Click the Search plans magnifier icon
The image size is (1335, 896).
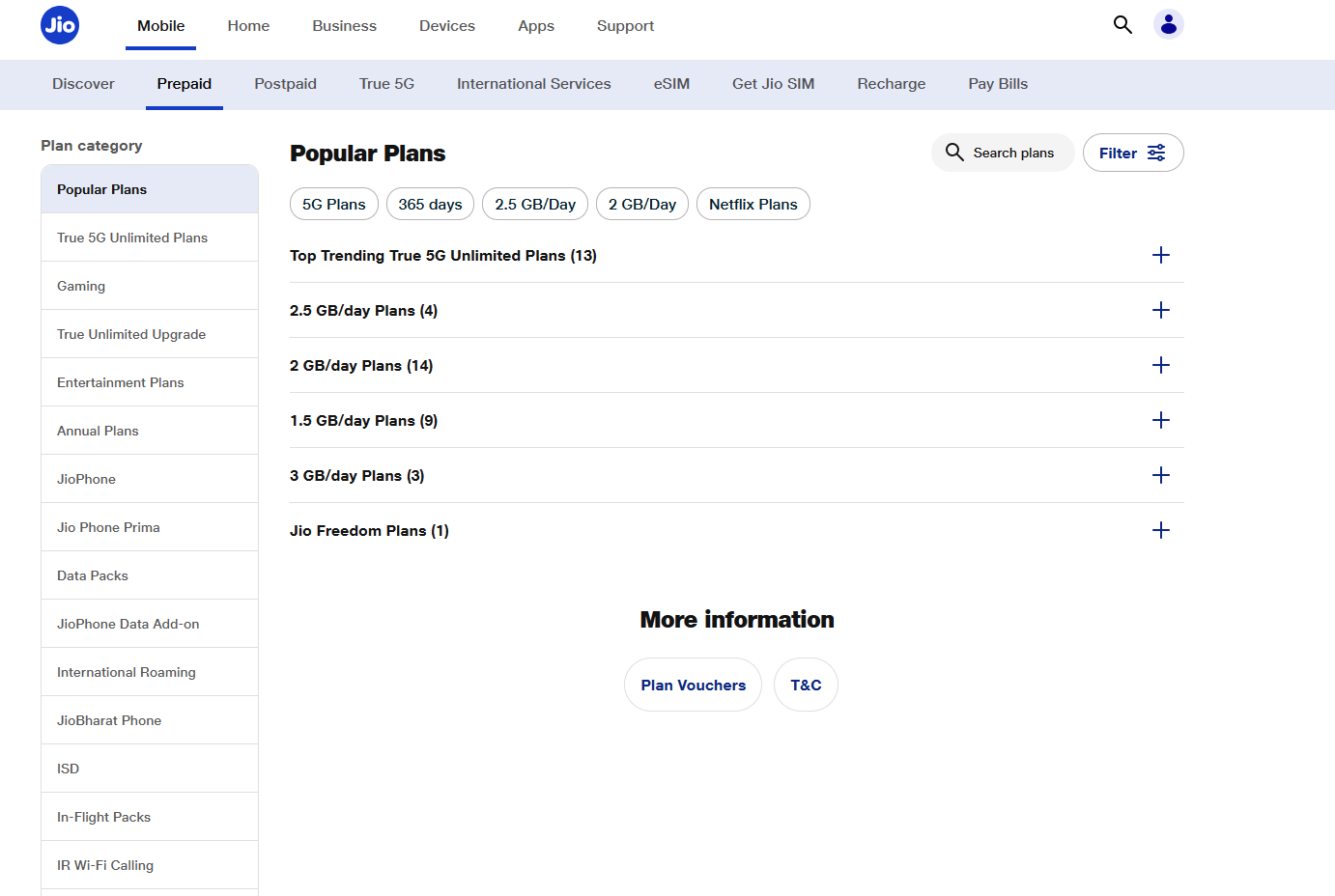[954, 153]
